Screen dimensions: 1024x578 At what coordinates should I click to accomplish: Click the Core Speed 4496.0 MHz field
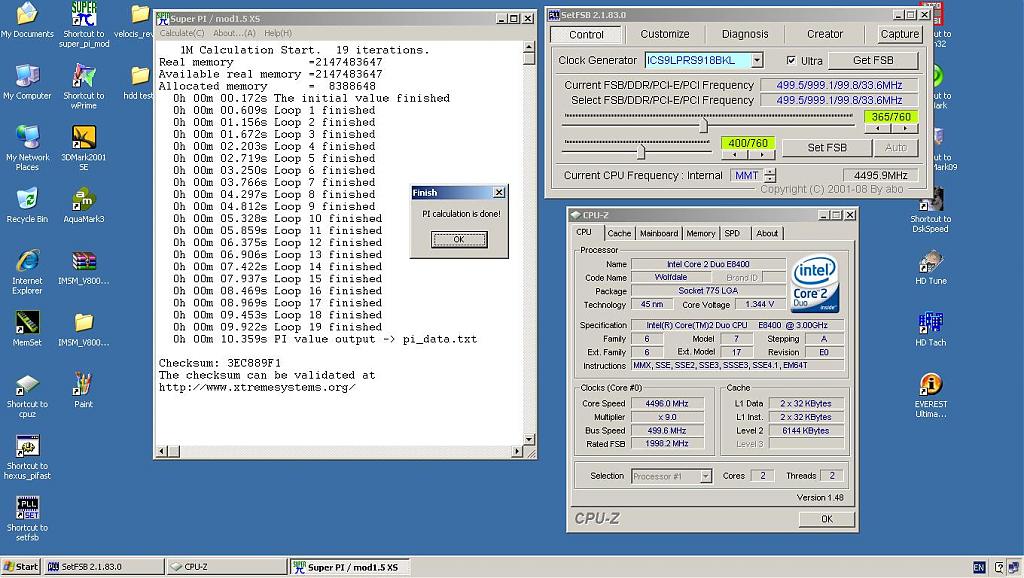click(667, 404)
